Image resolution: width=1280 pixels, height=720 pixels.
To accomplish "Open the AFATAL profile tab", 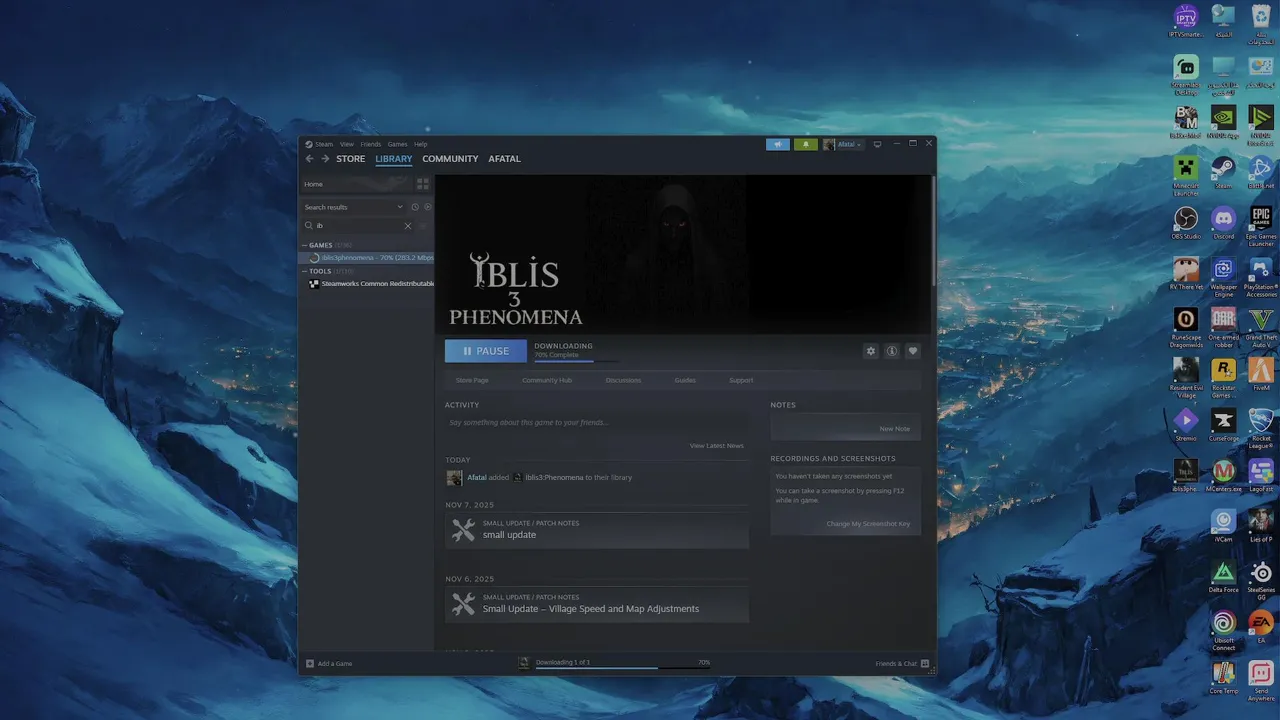I will pyautogui.click(x=504, y=159).
